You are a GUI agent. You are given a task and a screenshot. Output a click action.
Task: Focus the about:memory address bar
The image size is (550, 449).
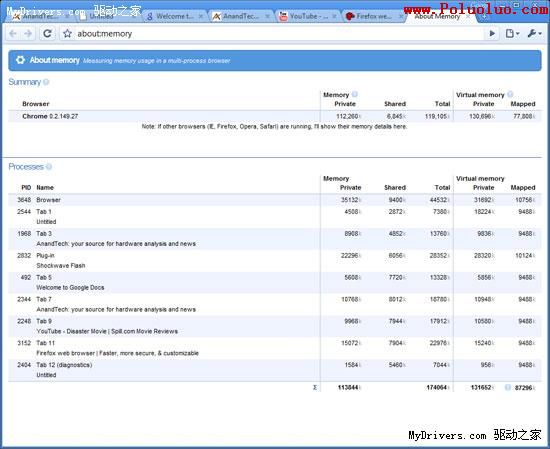[274, 34]
